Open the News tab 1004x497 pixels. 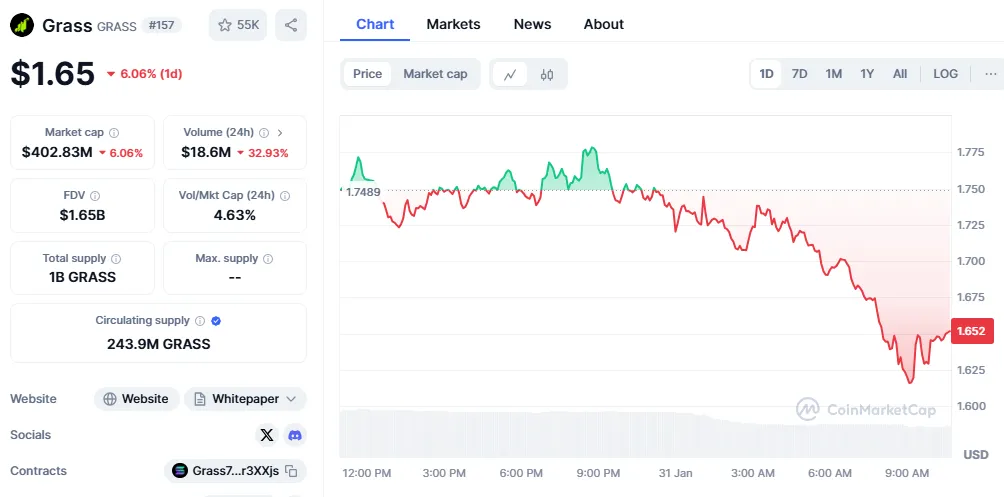(x=532, y=24)
